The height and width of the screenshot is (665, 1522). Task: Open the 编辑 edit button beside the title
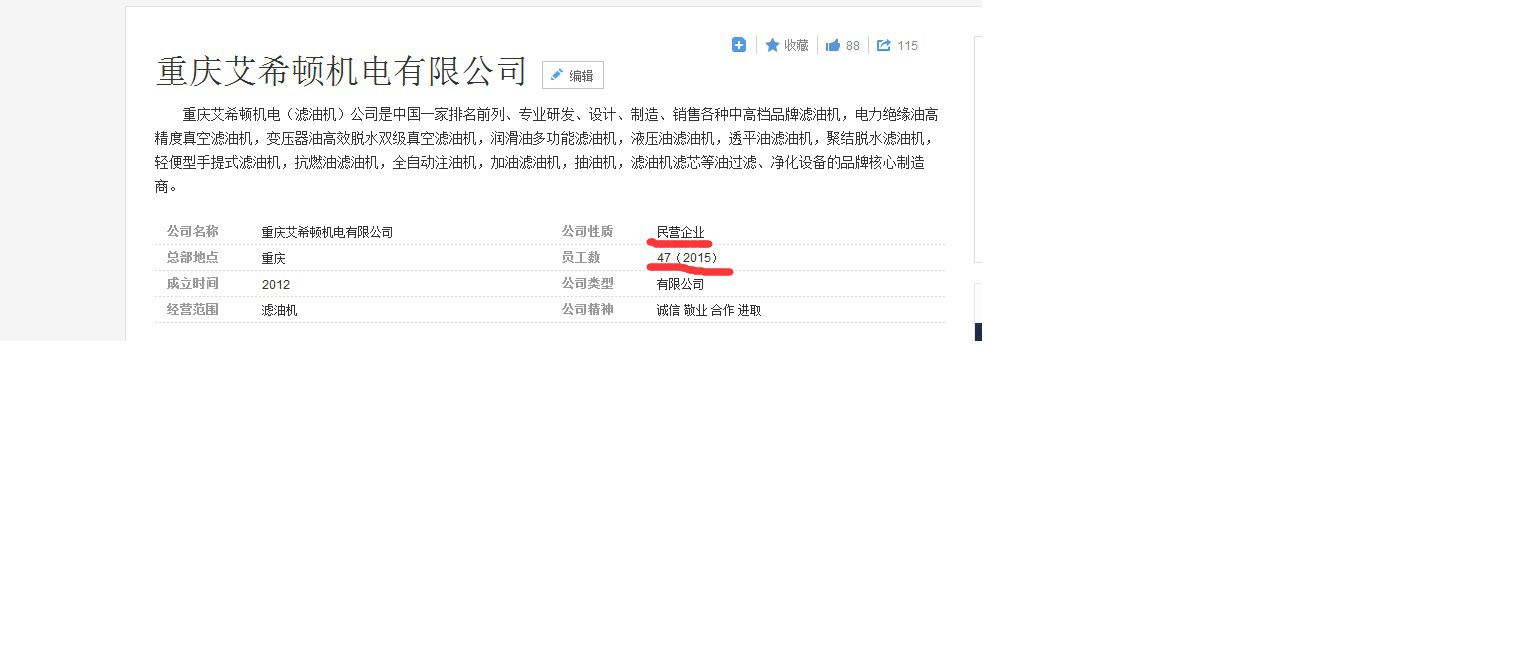point(573,75)
